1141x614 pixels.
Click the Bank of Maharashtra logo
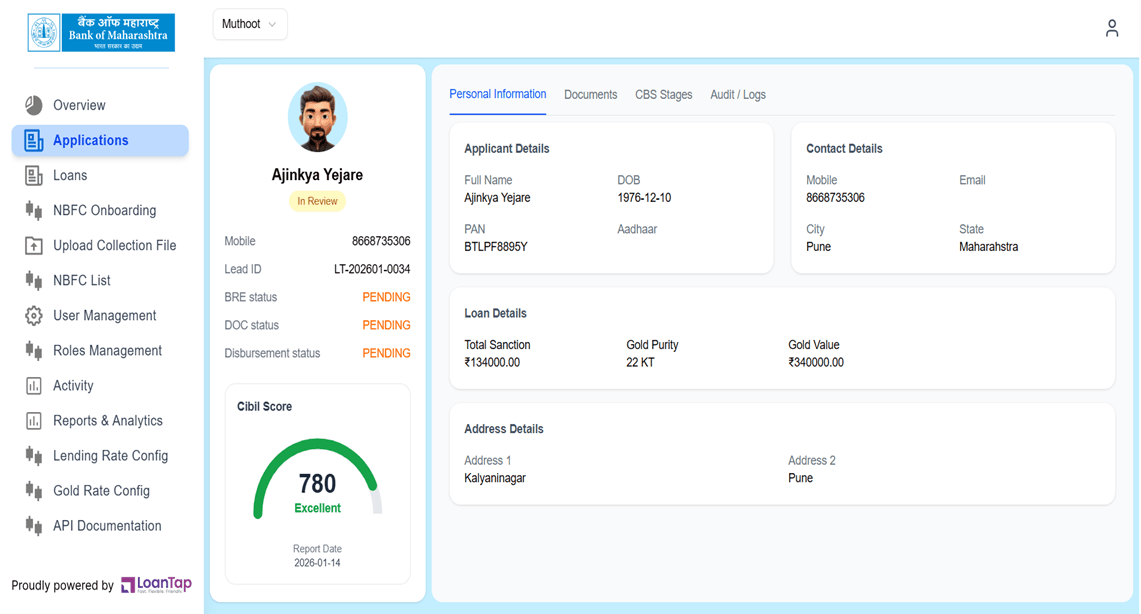click(101, 32)
